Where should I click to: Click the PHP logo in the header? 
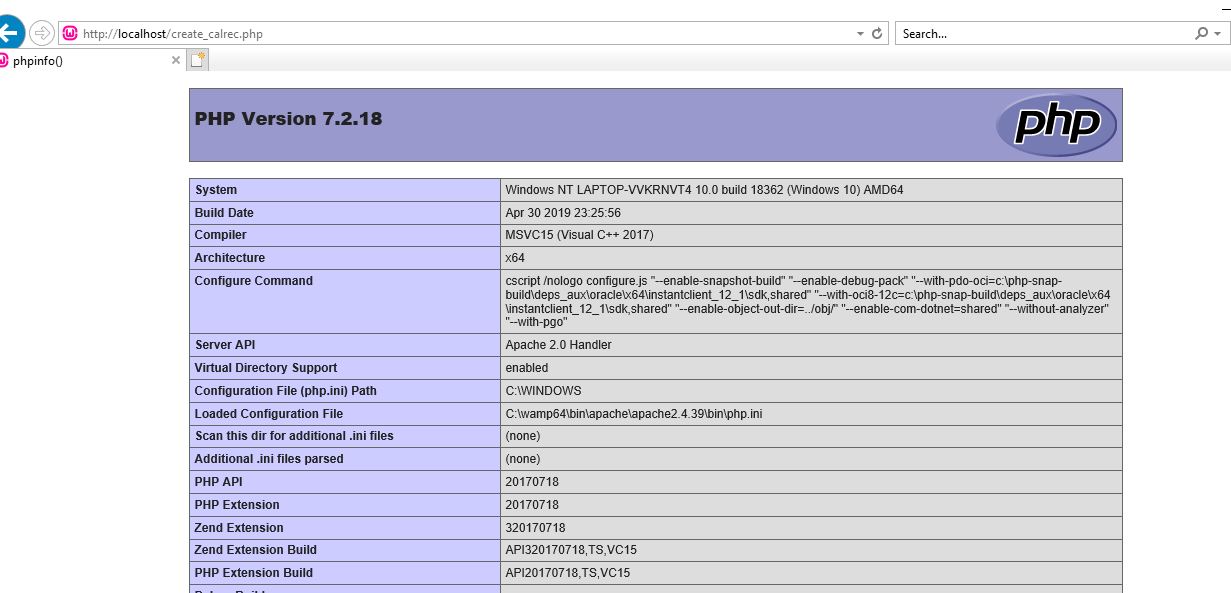(x=1056, y=125)
